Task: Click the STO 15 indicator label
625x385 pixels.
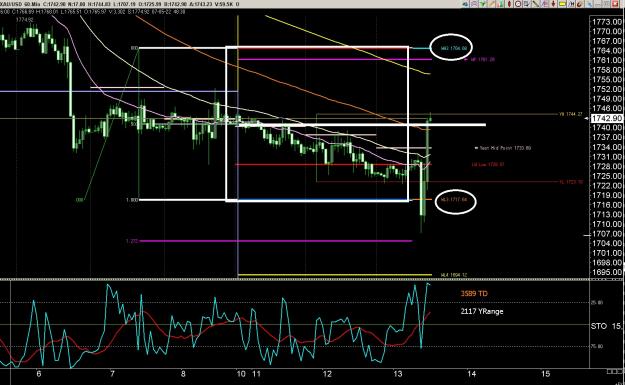Action: tap(606, 326)
